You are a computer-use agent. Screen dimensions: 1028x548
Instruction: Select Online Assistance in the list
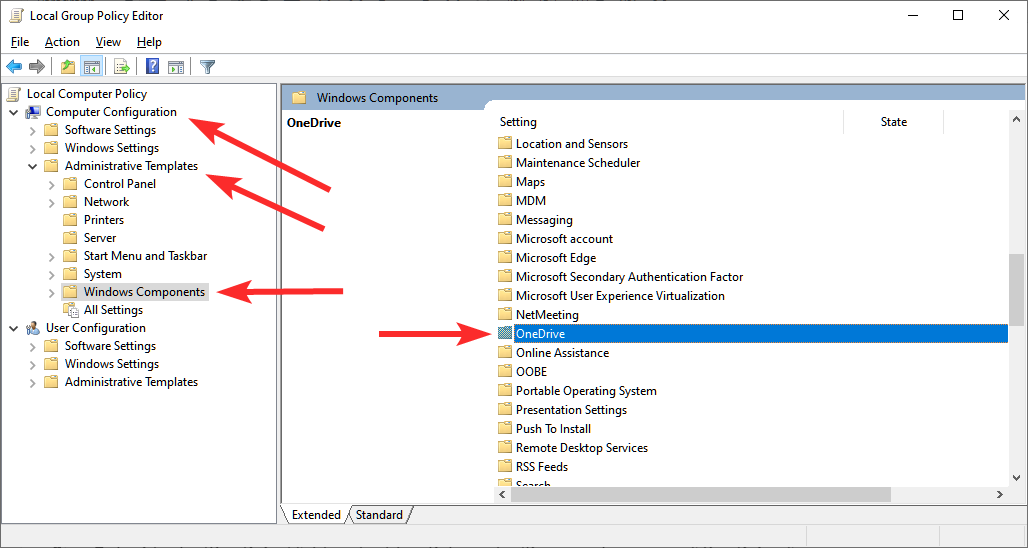(x=563, y=353)
